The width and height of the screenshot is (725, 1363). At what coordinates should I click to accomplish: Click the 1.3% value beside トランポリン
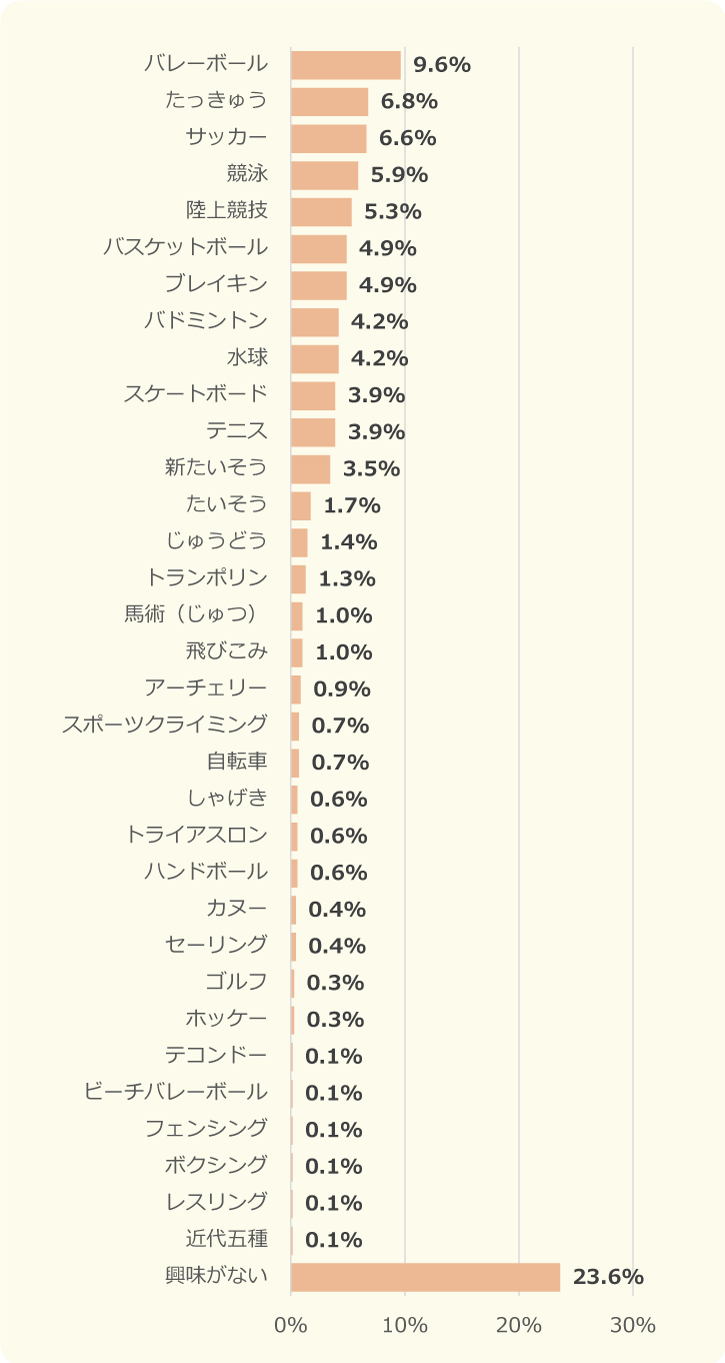pos(347,579)
